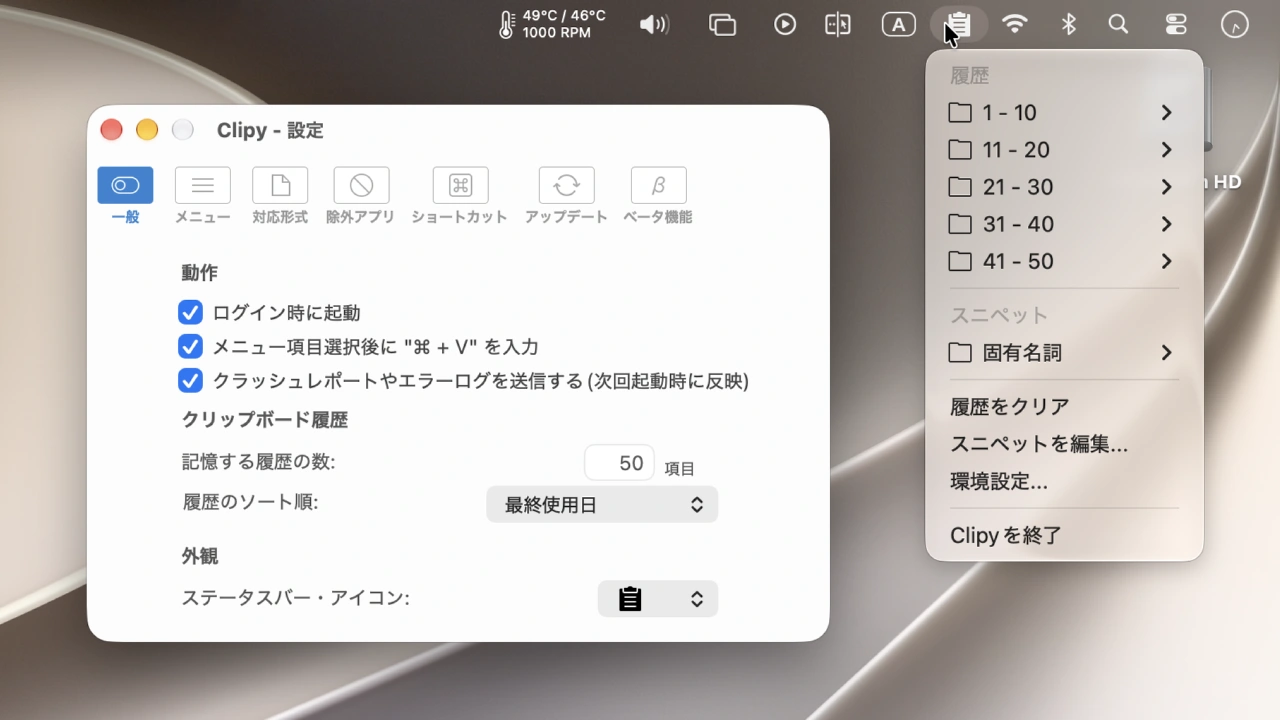Minimize the Clipy preferences window

(147, 130)
